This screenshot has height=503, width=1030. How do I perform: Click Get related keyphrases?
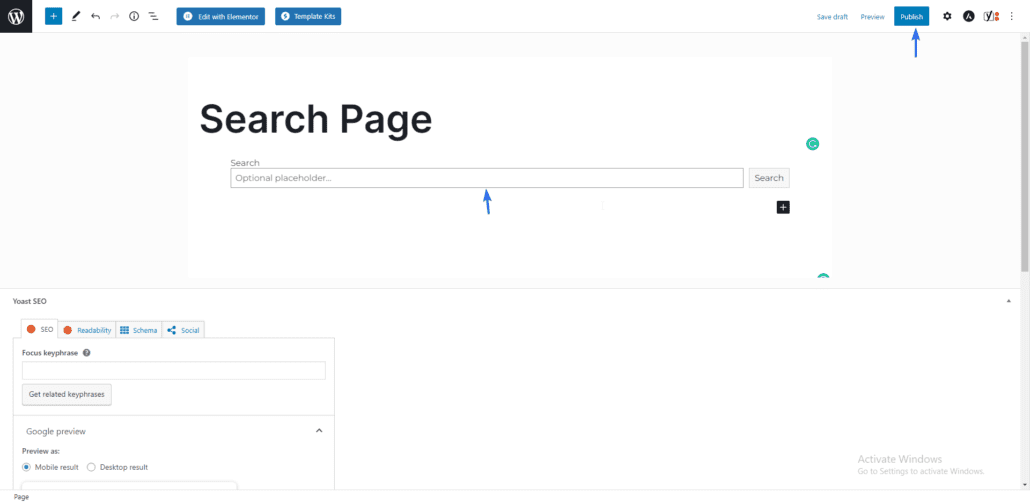point(67,395)
